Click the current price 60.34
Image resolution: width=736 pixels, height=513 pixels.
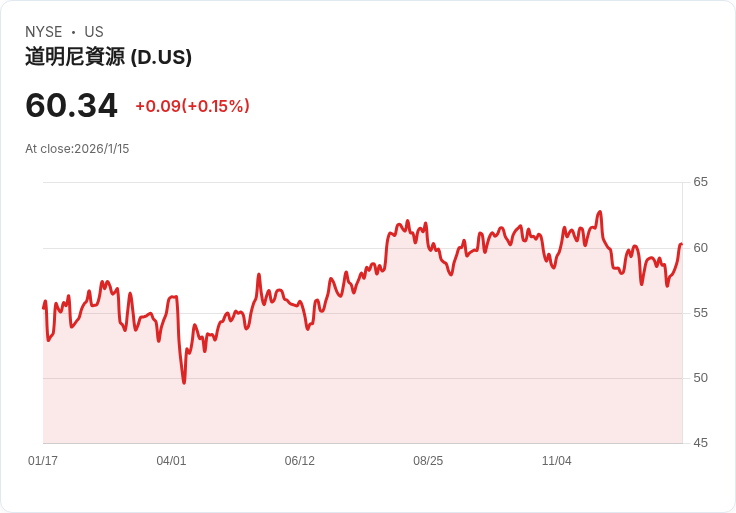(71, 105)
